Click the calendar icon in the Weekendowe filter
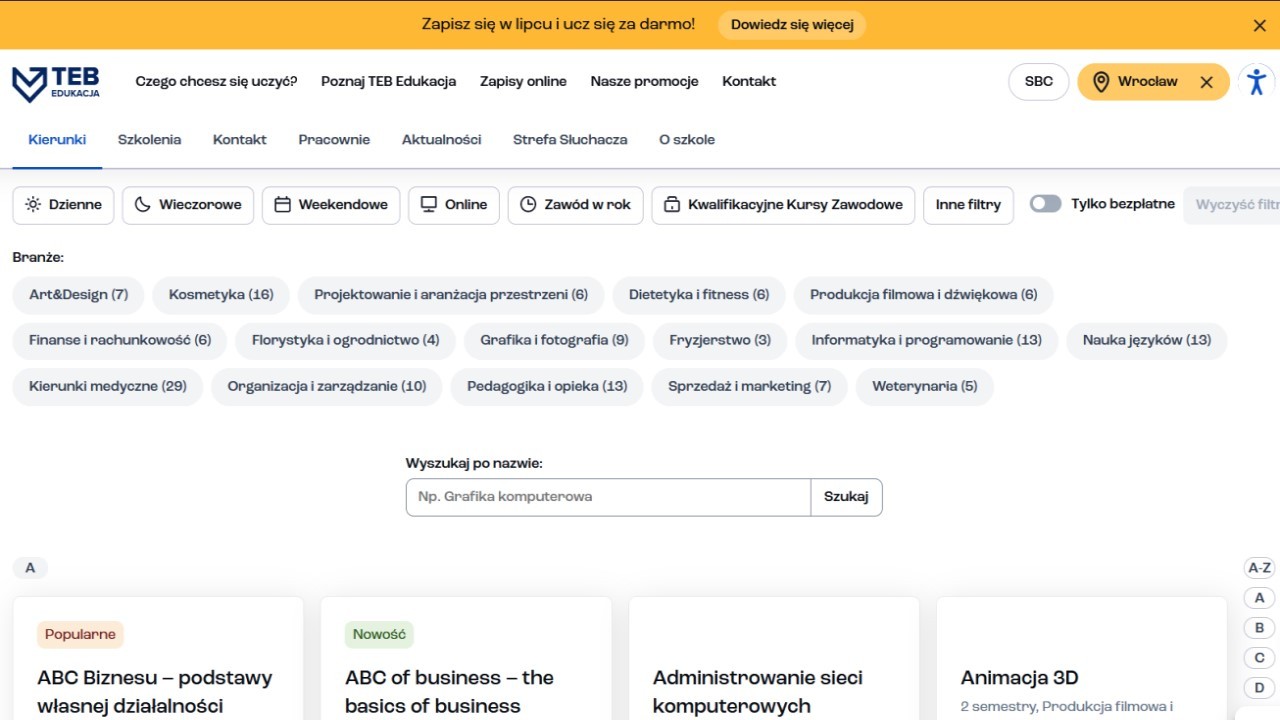This screenshot has width=1280, height=720. [x=283, y=205]
